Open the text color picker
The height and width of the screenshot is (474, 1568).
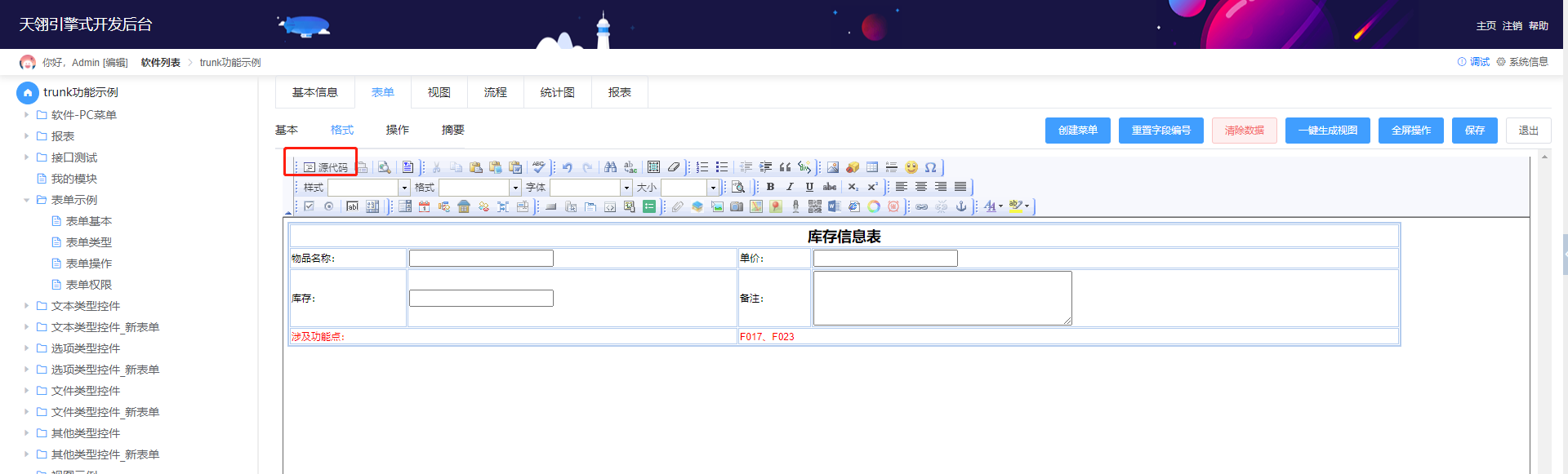click(992, 206)
